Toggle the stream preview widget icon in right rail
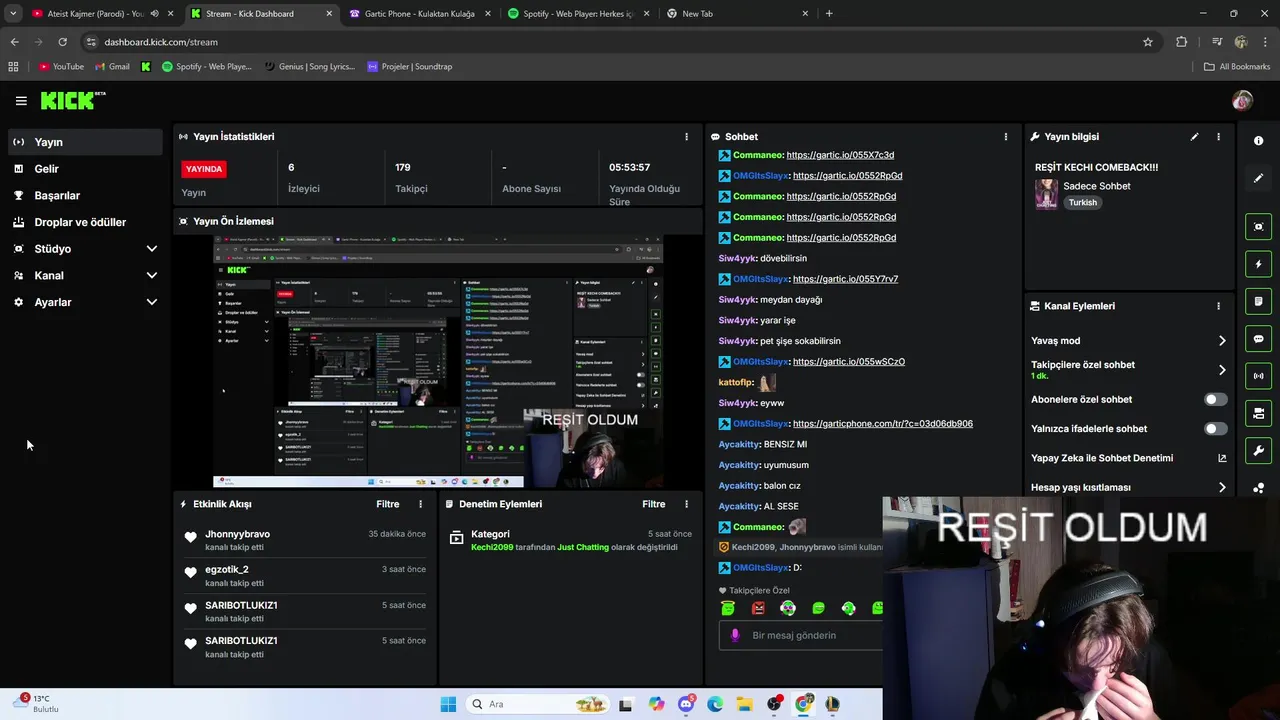The width and height of the screenshot is (1280, 720). click(1258, 227)
